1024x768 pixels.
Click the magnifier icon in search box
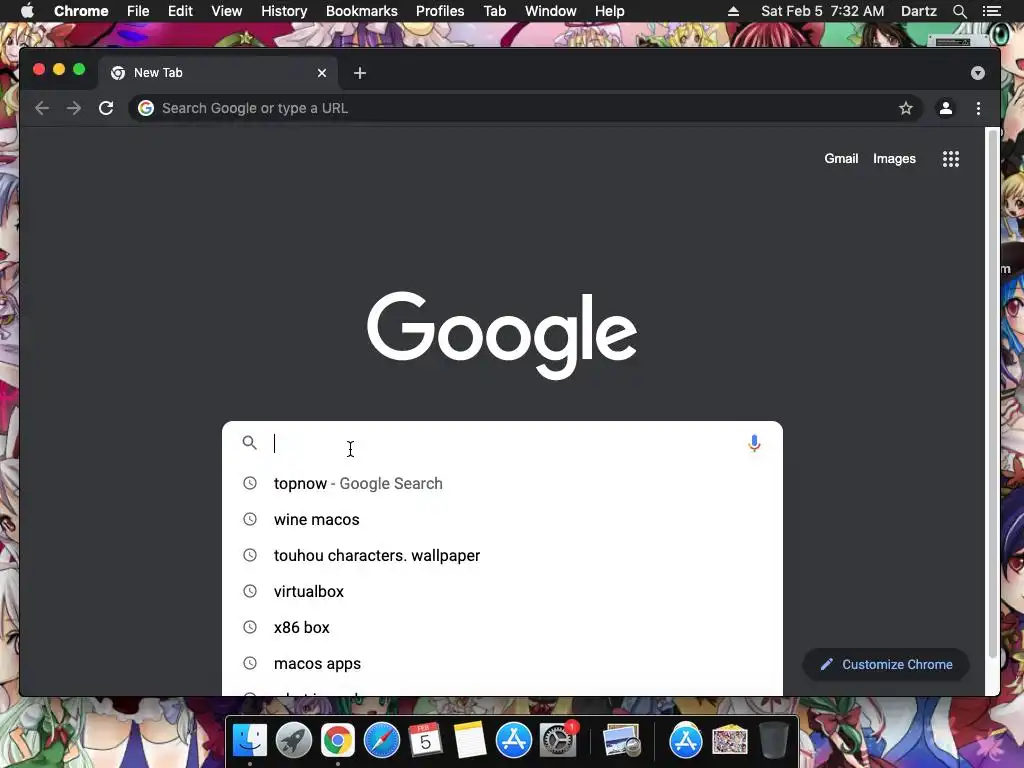(x=249, y=443)
